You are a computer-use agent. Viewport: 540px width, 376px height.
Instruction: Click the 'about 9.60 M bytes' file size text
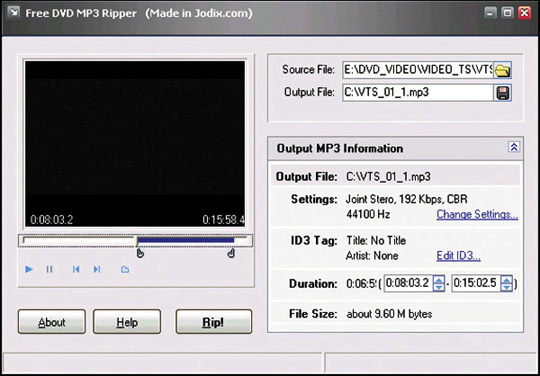click(x=389, y=314)
